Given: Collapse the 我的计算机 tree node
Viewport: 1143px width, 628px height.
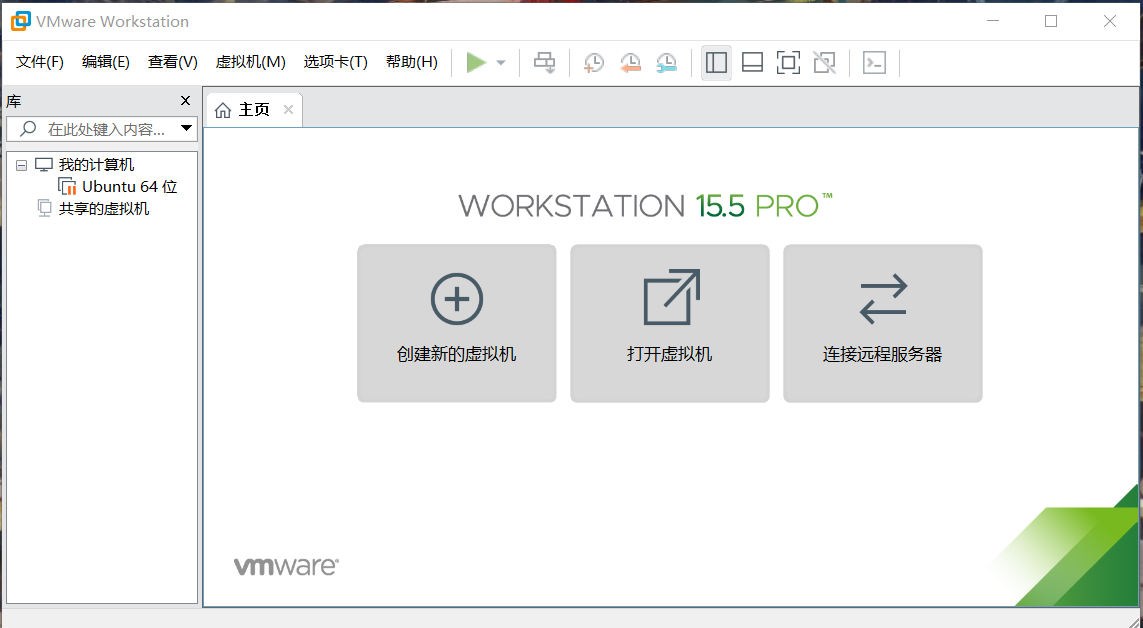Looking at the screenshot, I should 22,164.
